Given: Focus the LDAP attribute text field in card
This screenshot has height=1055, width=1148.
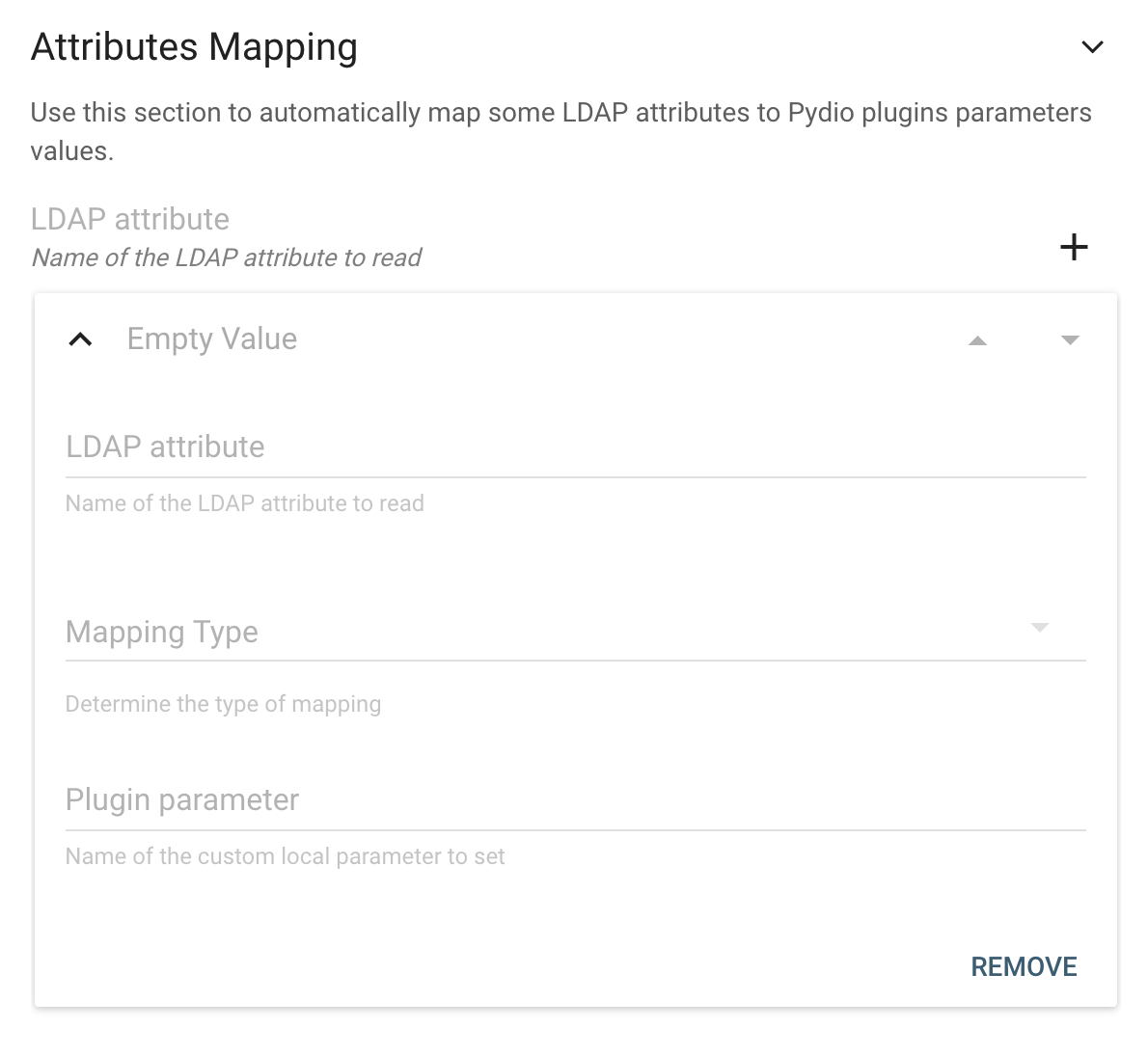Looking at the screenshot, I should pyautogui.click(x=576, y=447).
